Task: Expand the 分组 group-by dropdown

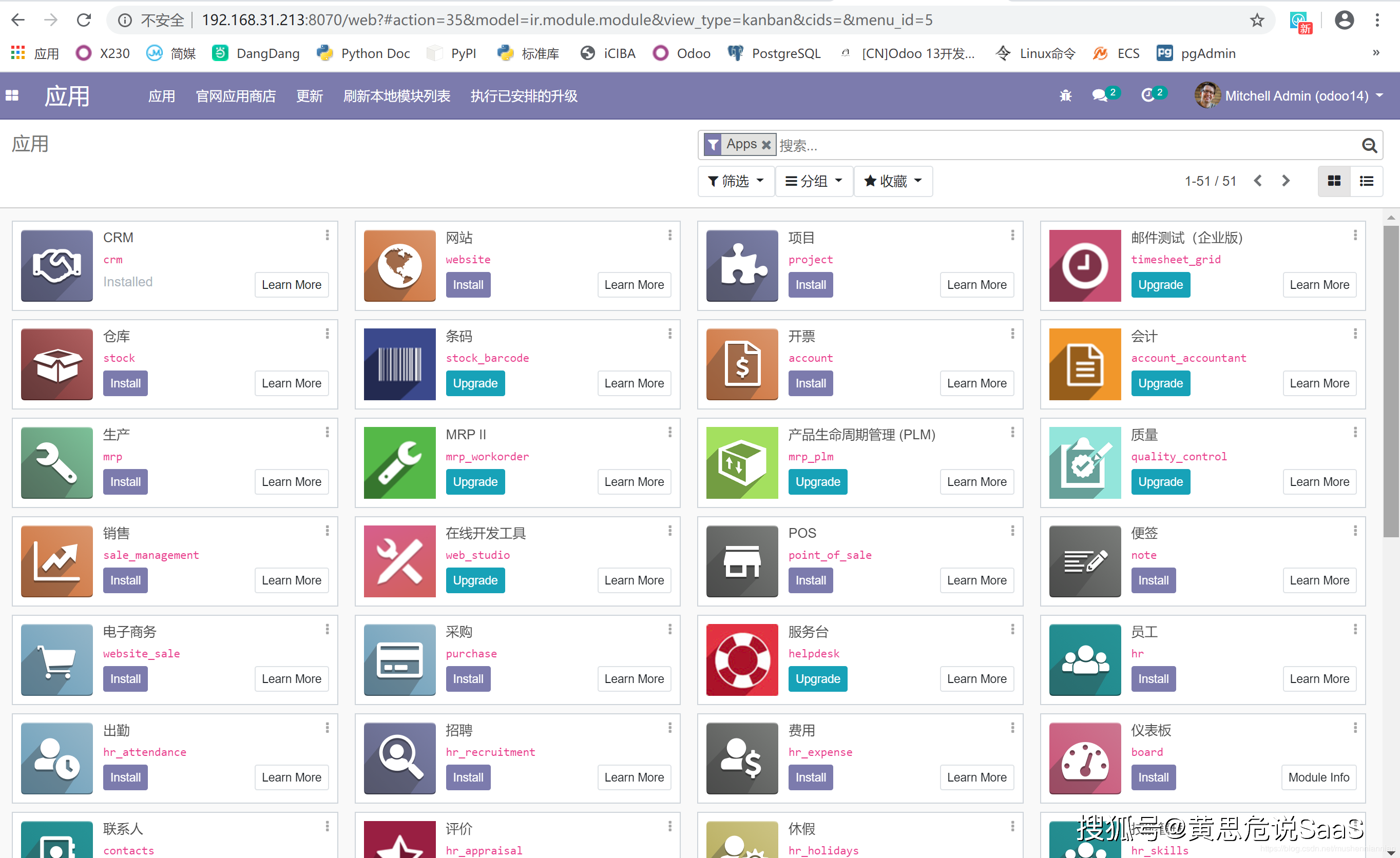Action: pos(813,181)
